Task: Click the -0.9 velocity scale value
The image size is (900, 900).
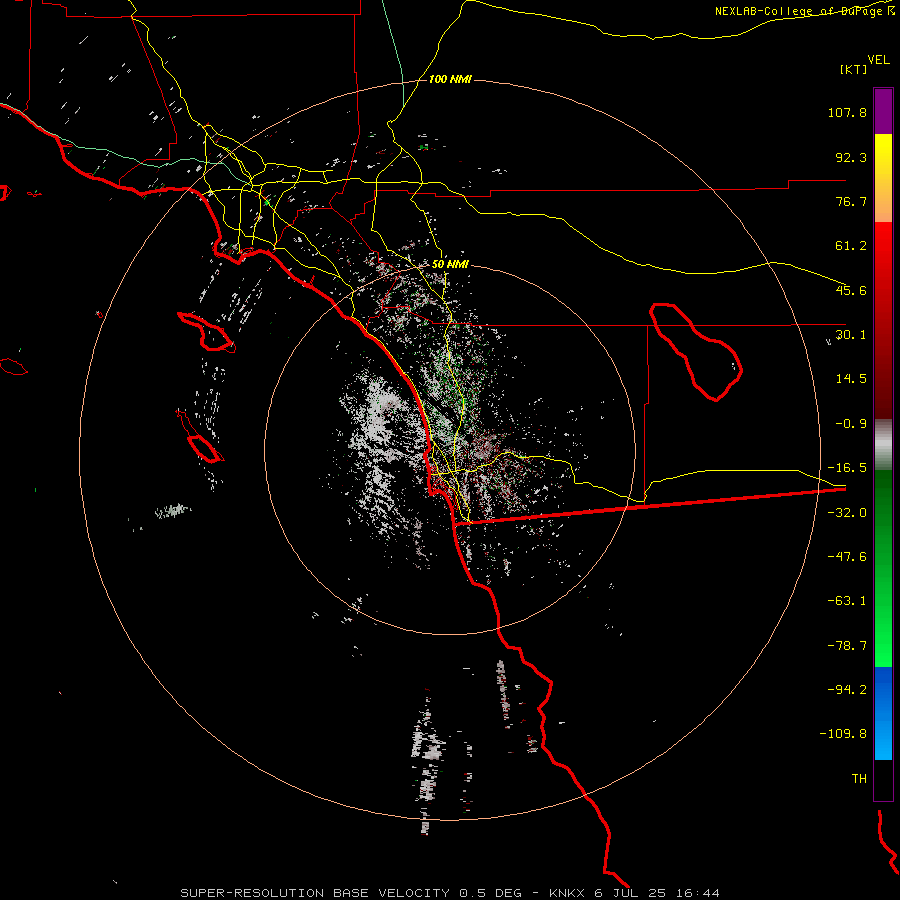Action: point(851,424)
